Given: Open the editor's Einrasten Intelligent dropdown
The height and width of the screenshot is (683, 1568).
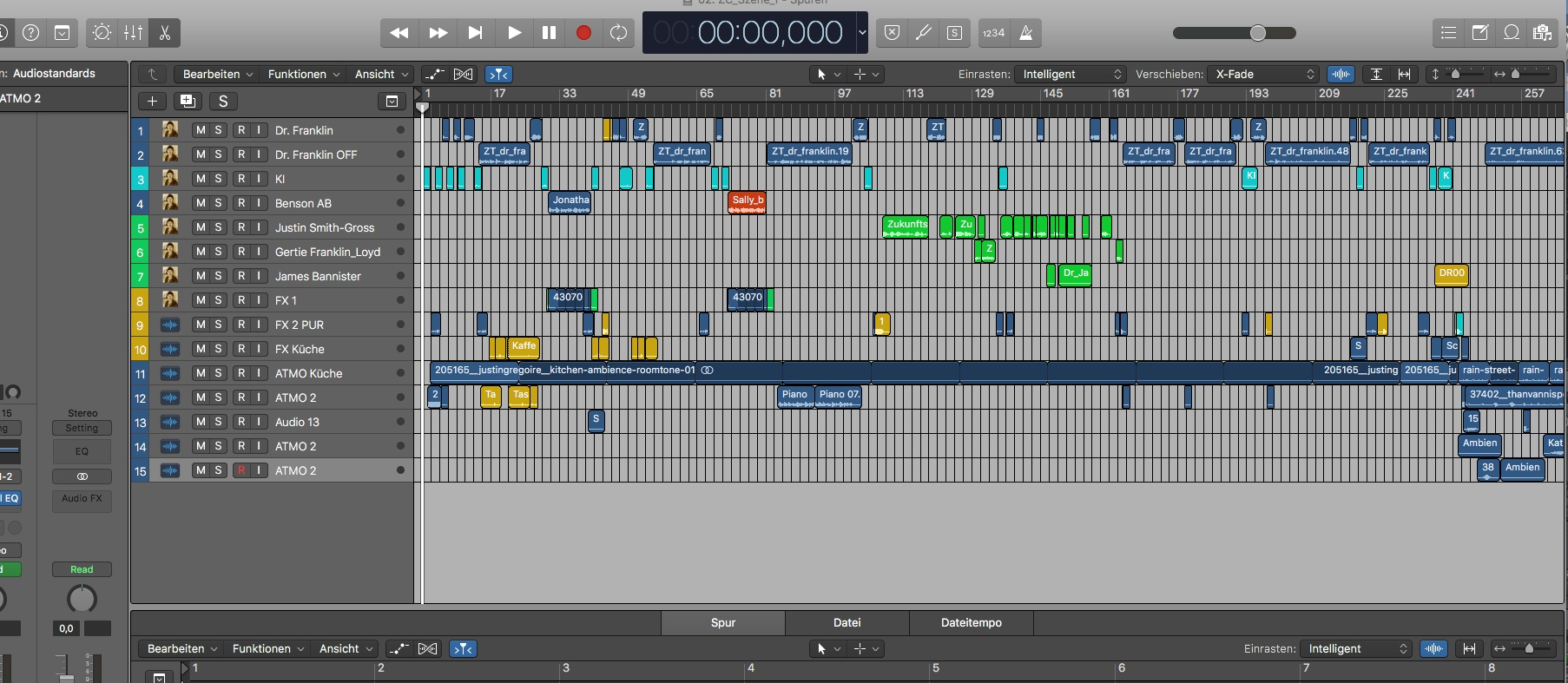Looking at the screenshot, I should click(1356, 649).
